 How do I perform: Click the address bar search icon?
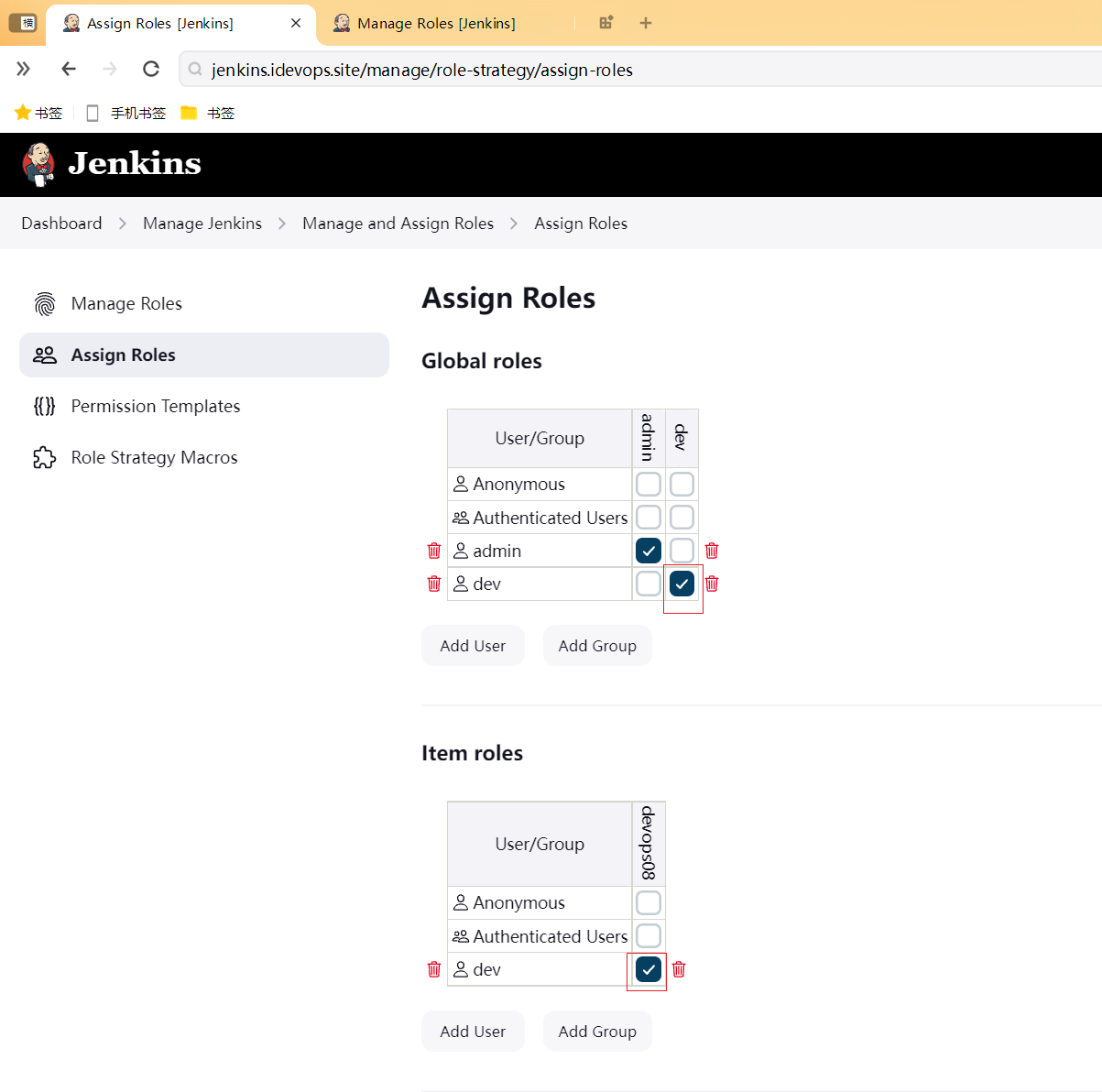tap(195, 70)
